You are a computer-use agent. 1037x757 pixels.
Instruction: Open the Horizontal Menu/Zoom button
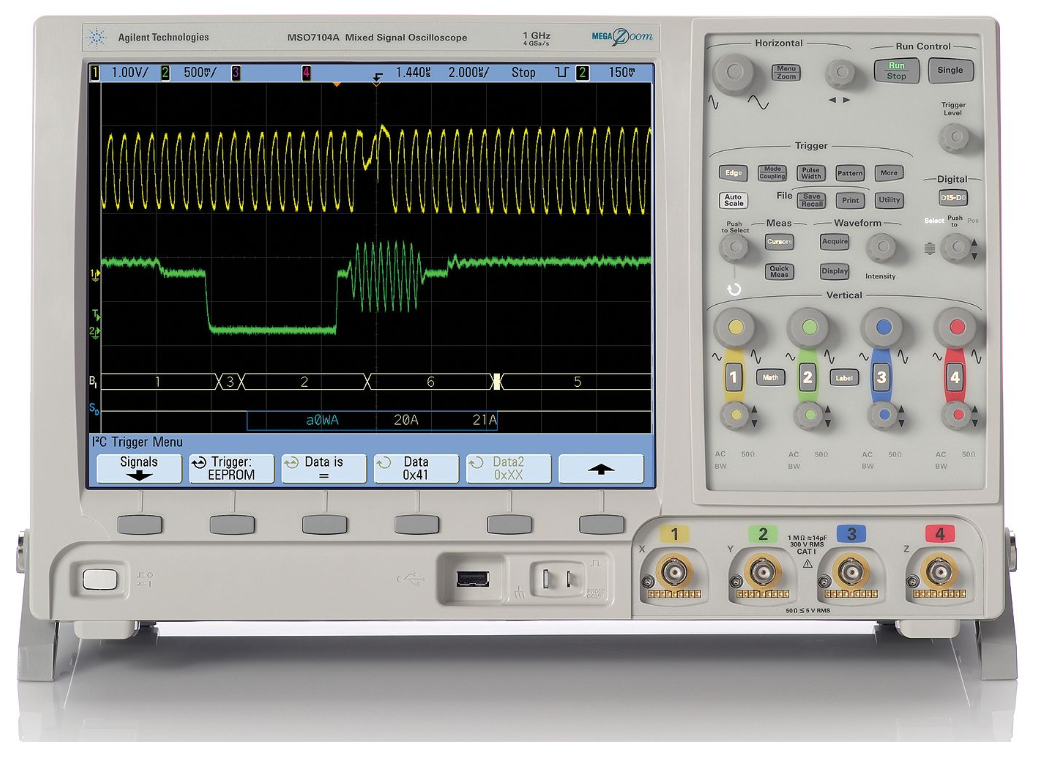pyautogui.click(x=786, y=72)
